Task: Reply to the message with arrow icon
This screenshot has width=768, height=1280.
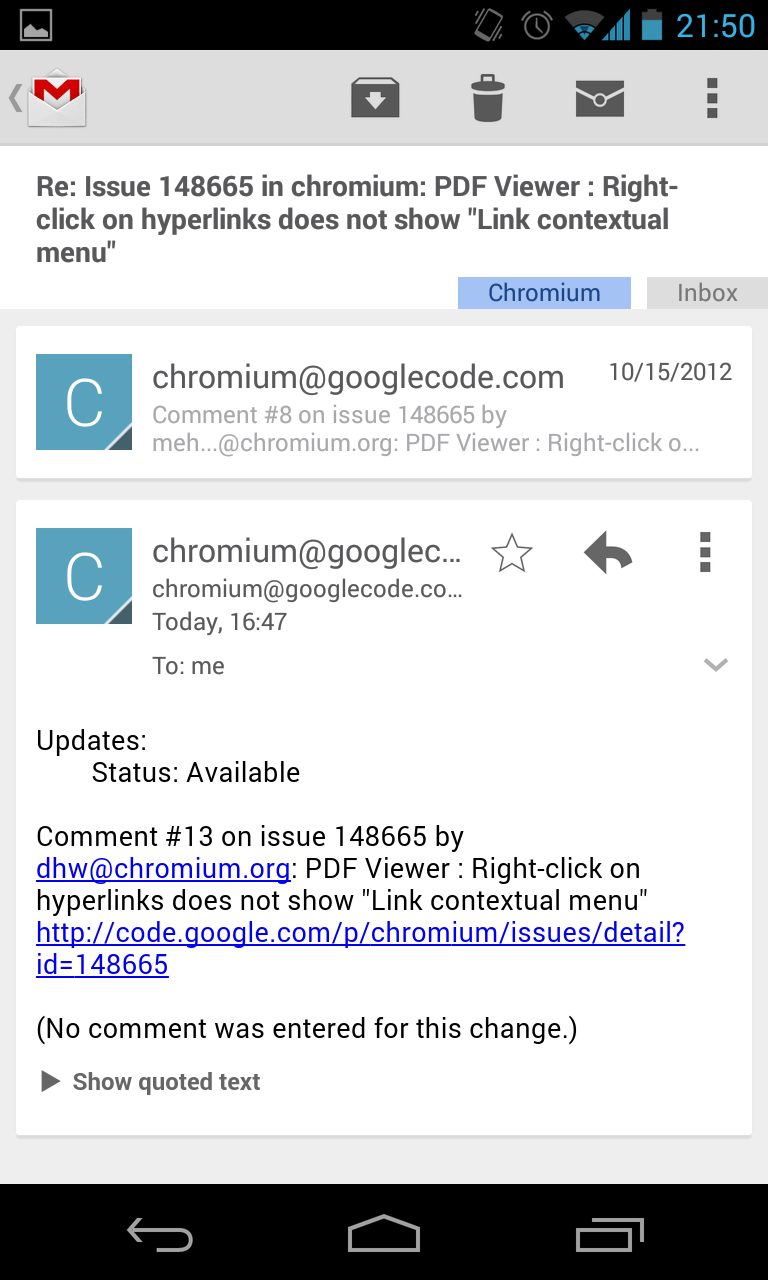Action: pos(608,552)
